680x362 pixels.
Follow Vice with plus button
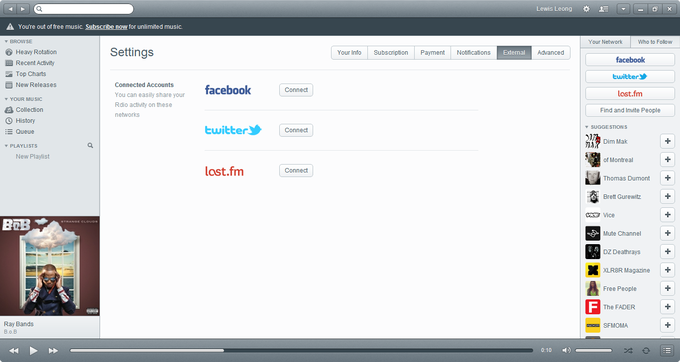[x=667, y=215]
